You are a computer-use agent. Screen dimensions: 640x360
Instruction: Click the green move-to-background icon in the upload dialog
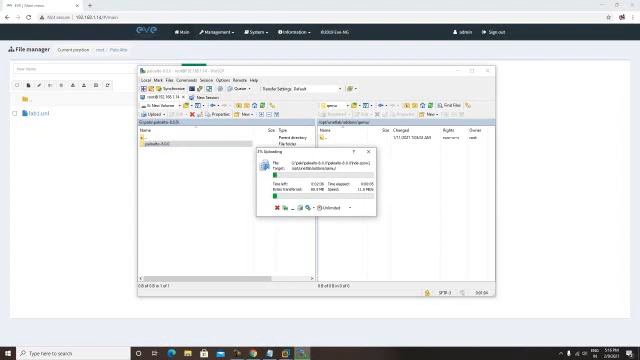coord(285,208)
